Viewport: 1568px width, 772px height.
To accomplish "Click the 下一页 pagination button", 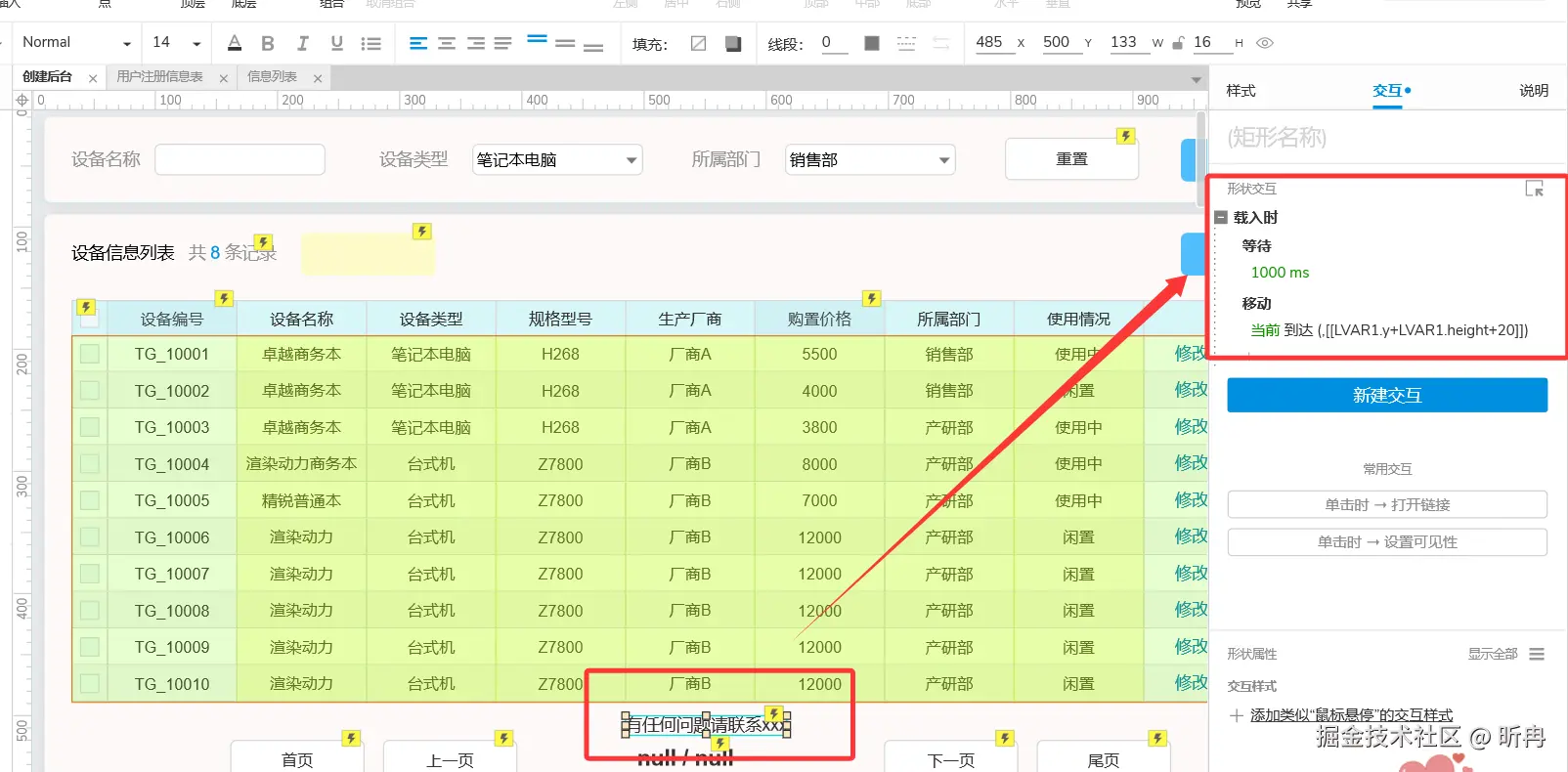I will (x=950, y=759).
